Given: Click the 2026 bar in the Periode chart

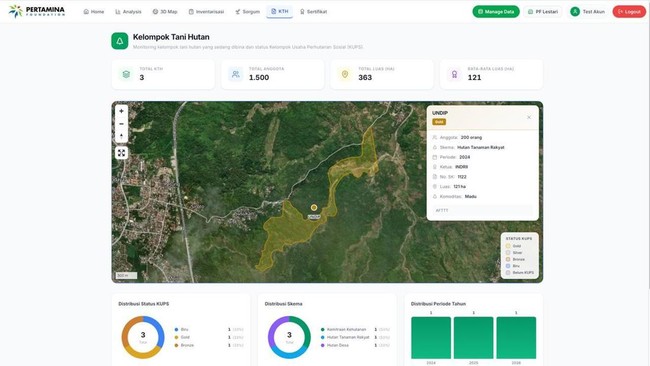Looking at the screenshot, I should point(516,338).
